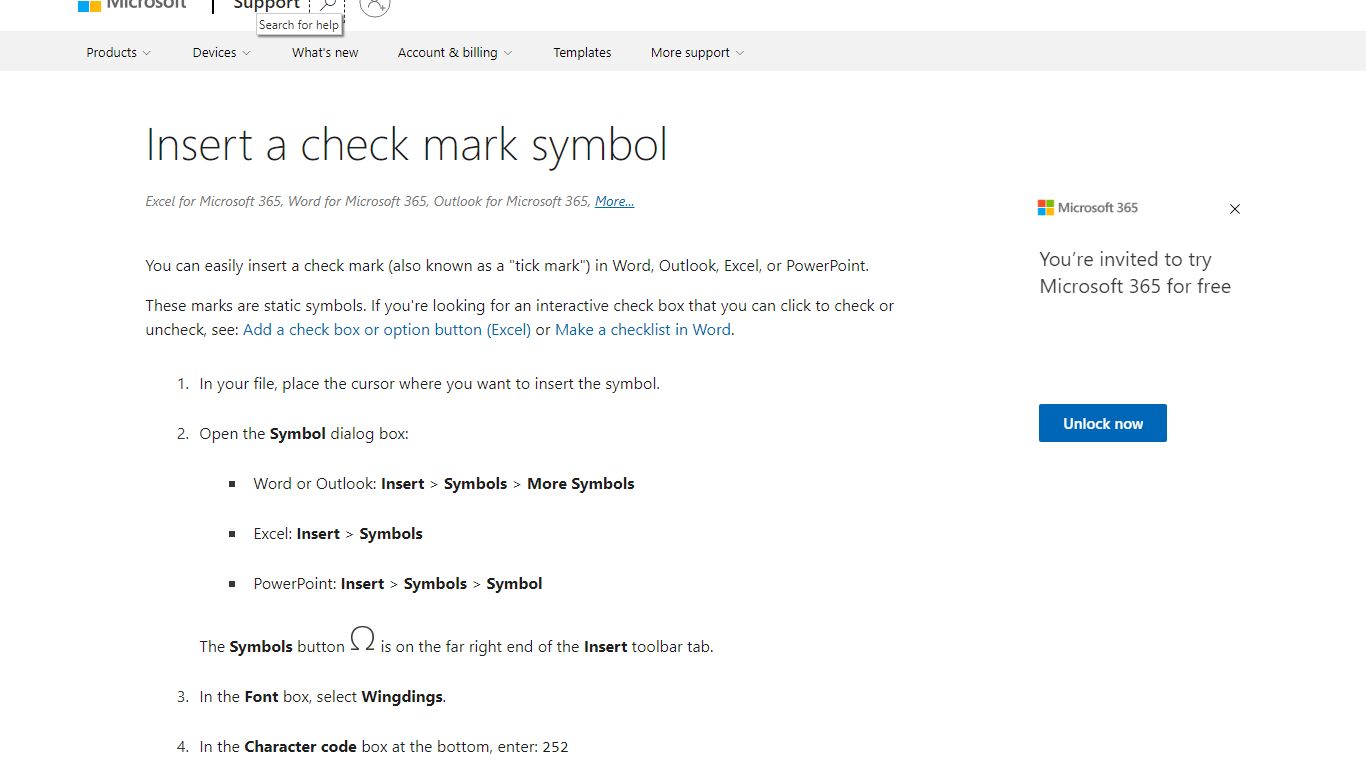This screenshot has width=1366, height=768.
Task: Click the Microsoft 365 logo in promo
Action: click(1088, 208)
